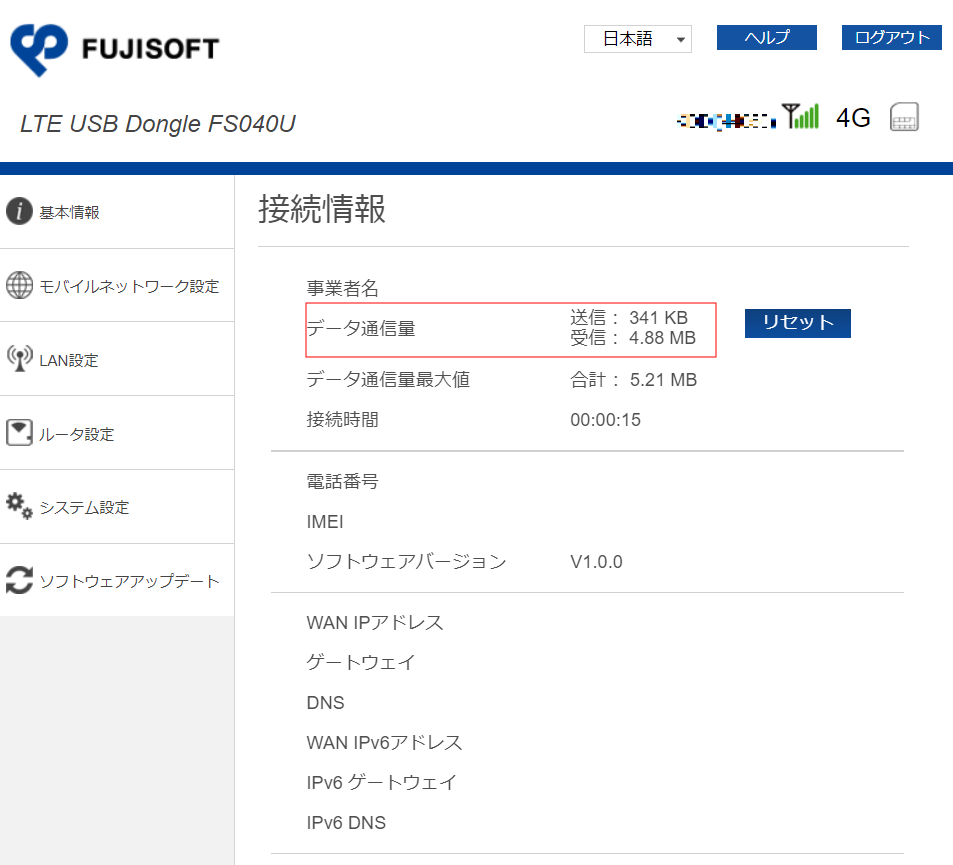Click the DNS label
This screenshot has width=953, height=865.
325,703
